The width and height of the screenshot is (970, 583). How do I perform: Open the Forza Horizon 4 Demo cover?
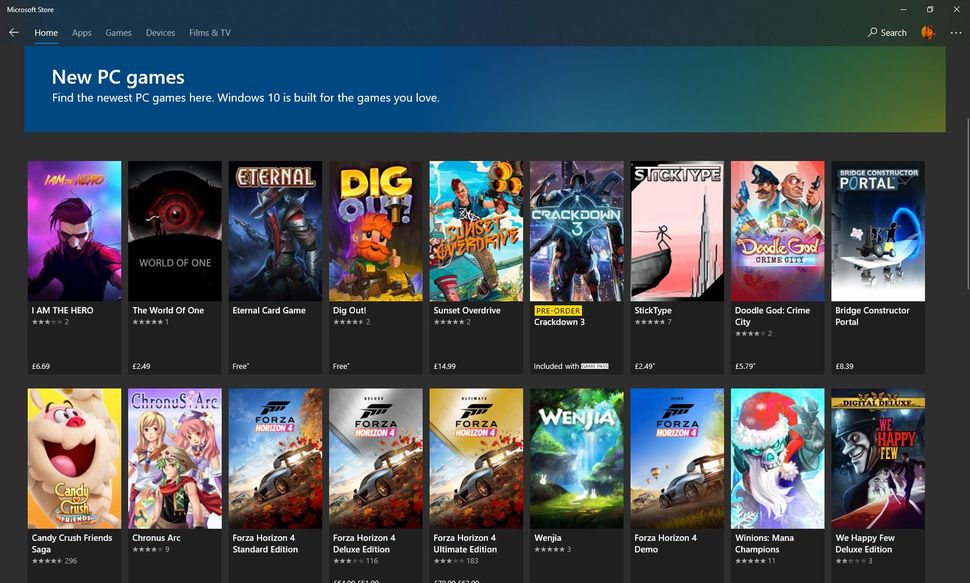tap(677, 459)
